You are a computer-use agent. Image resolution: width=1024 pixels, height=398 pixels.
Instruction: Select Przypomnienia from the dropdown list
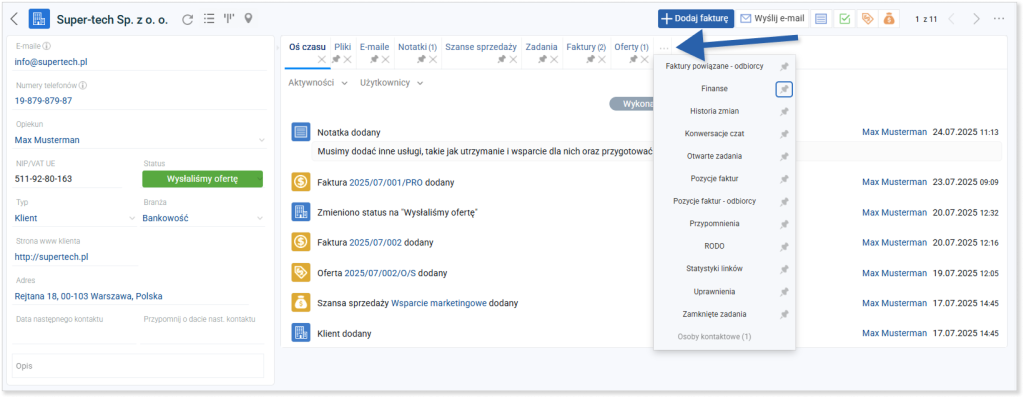[x=714, y=224]
